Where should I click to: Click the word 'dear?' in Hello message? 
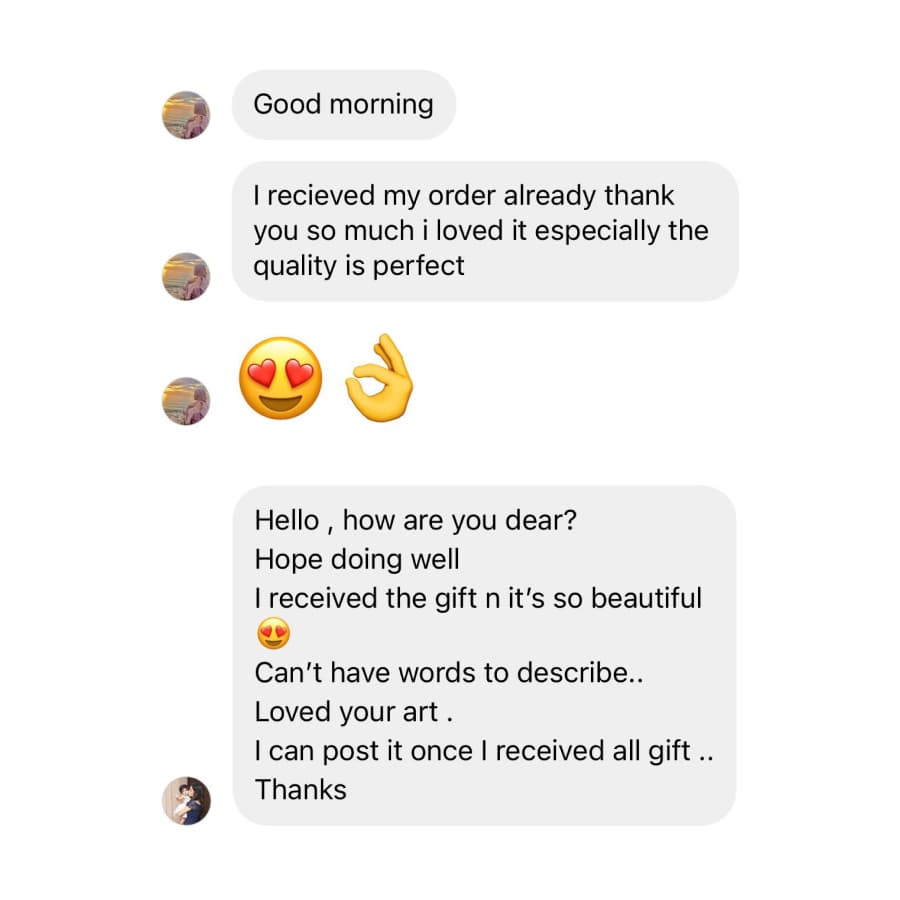(541, 521)
